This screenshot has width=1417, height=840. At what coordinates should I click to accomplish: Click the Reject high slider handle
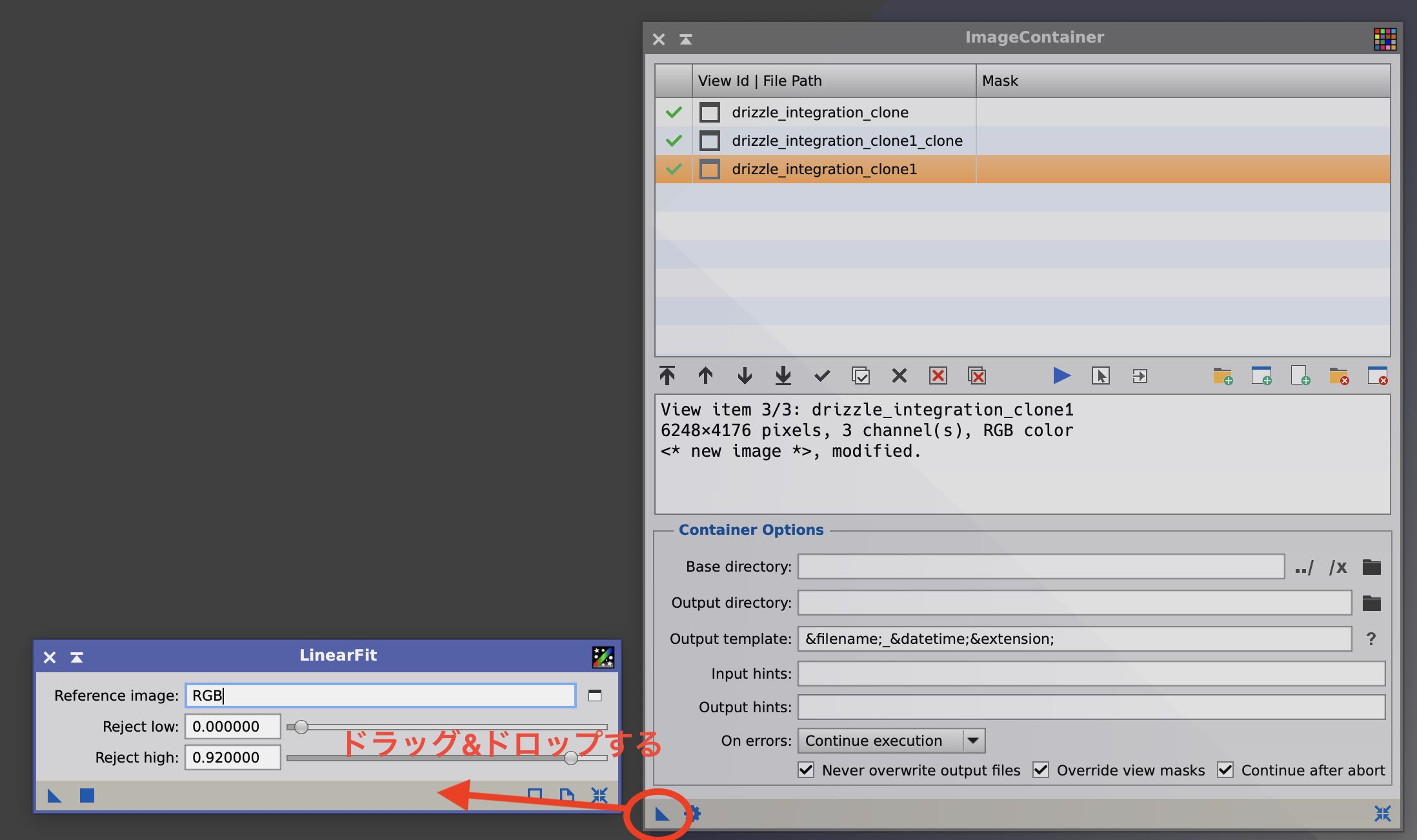click(570, 758)
